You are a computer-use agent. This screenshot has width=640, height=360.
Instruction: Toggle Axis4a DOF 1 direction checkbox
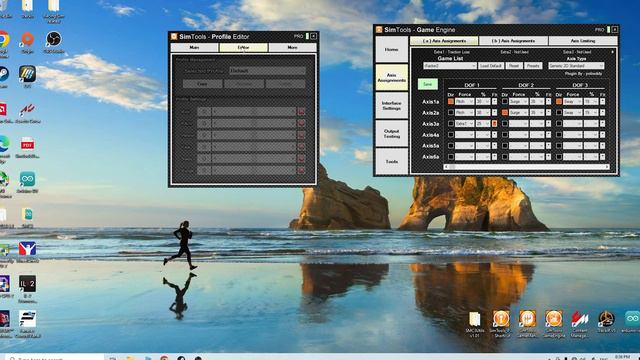pos(451,134)
